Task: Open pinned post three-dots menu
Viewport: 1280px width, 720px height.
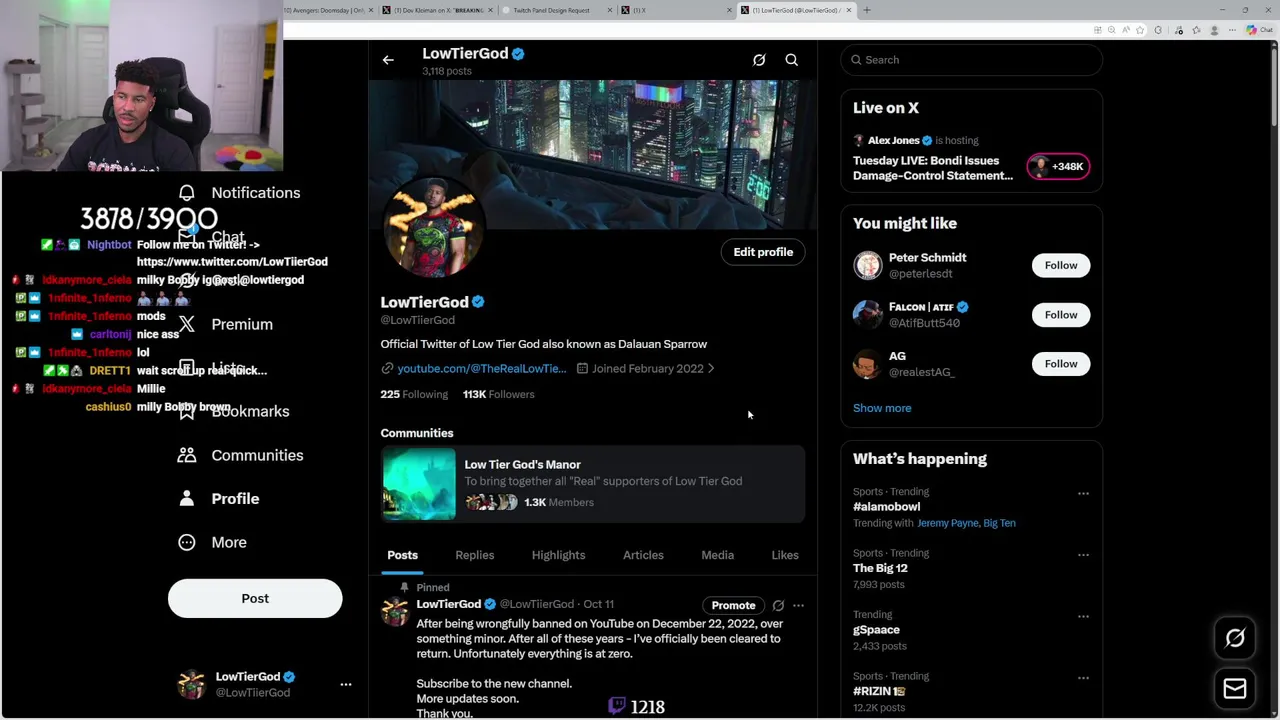Action: click(798, 605)
